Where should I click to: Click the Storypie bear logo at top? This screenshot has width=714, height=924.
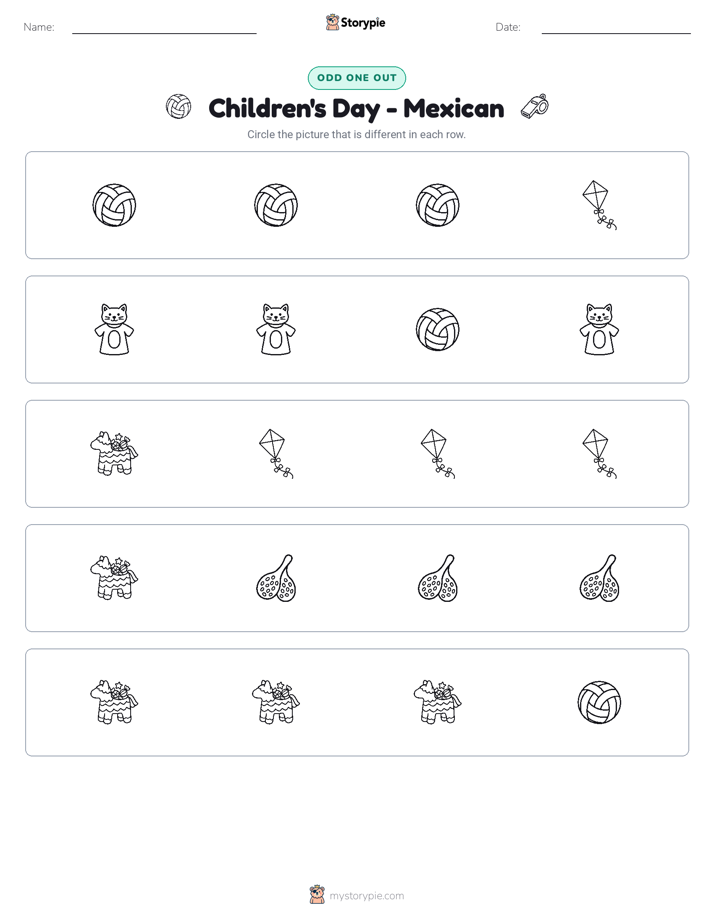pos(332,22)
